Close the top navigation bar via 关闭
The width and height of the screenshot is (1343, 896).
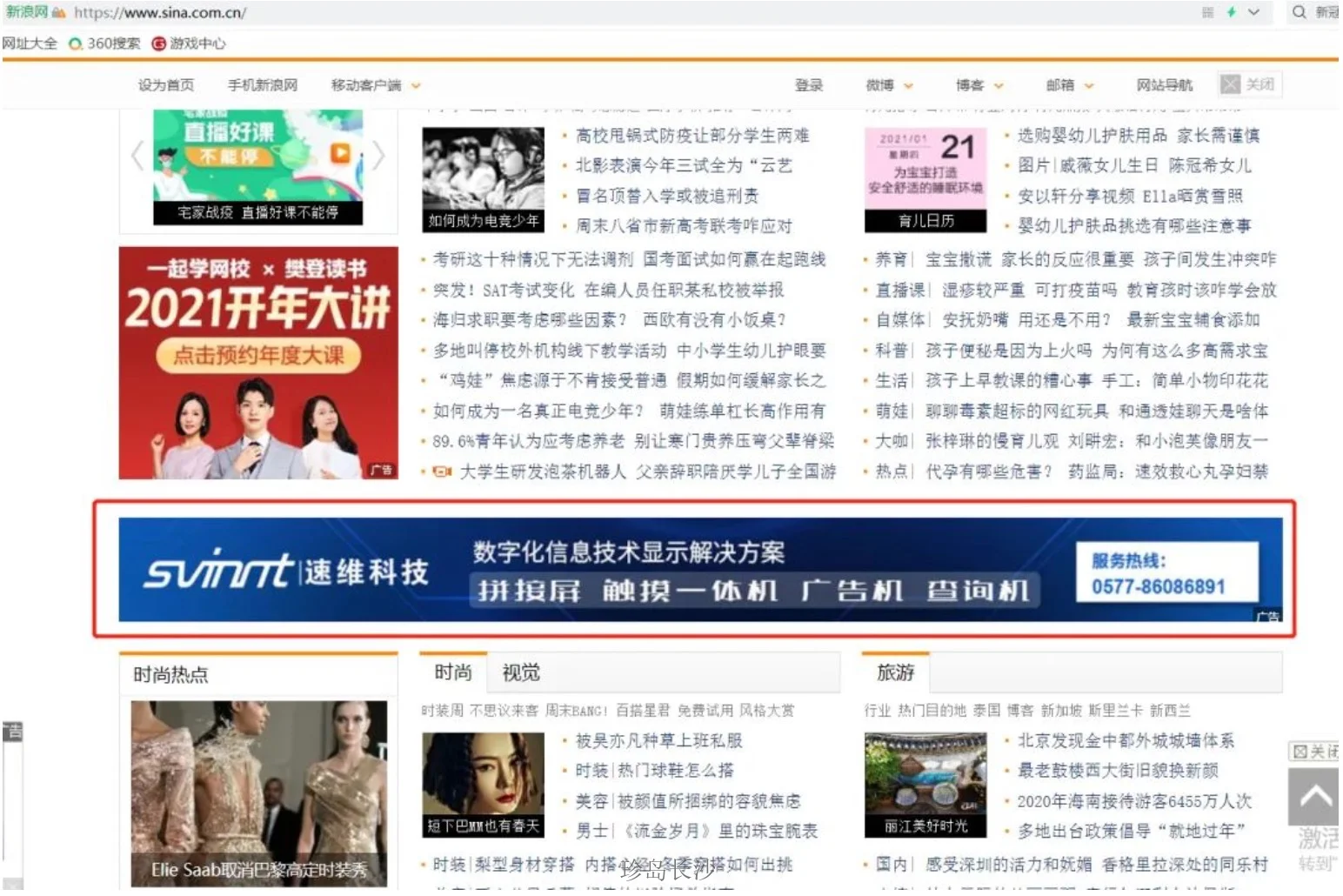coord(1249,84)
